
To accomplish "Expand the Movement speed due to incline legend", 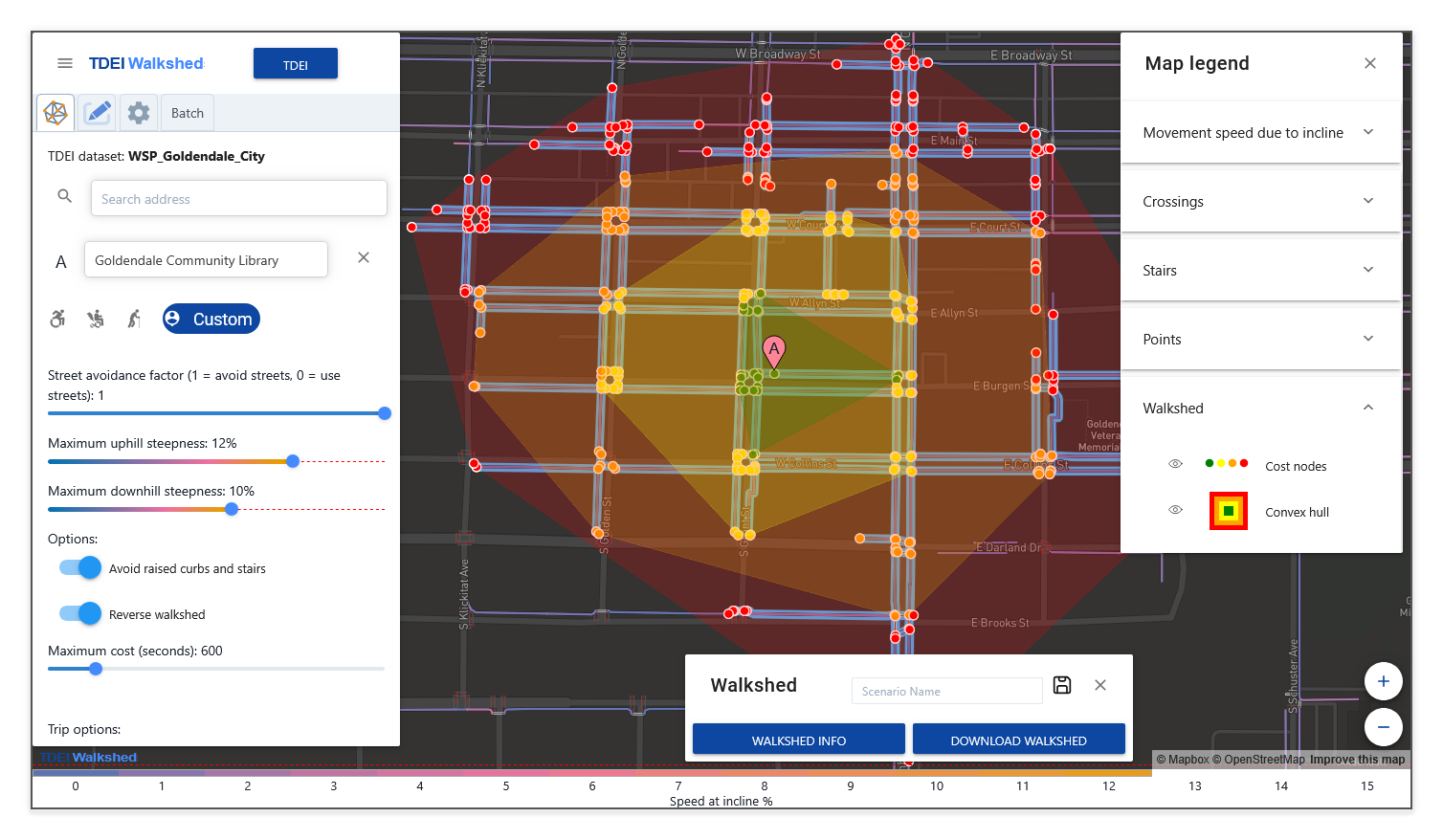I will click(1367, 132).
